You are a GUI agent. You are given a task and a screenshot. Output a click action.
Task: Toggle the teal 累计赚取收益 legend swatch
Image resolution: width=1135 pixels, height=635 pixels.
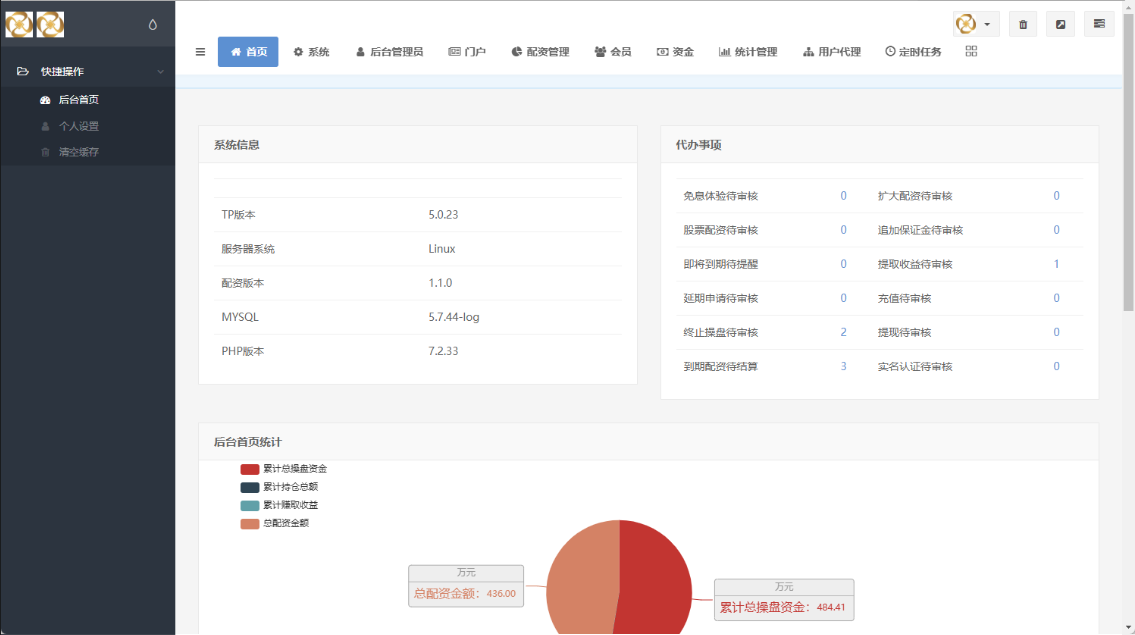coord(250,505)
